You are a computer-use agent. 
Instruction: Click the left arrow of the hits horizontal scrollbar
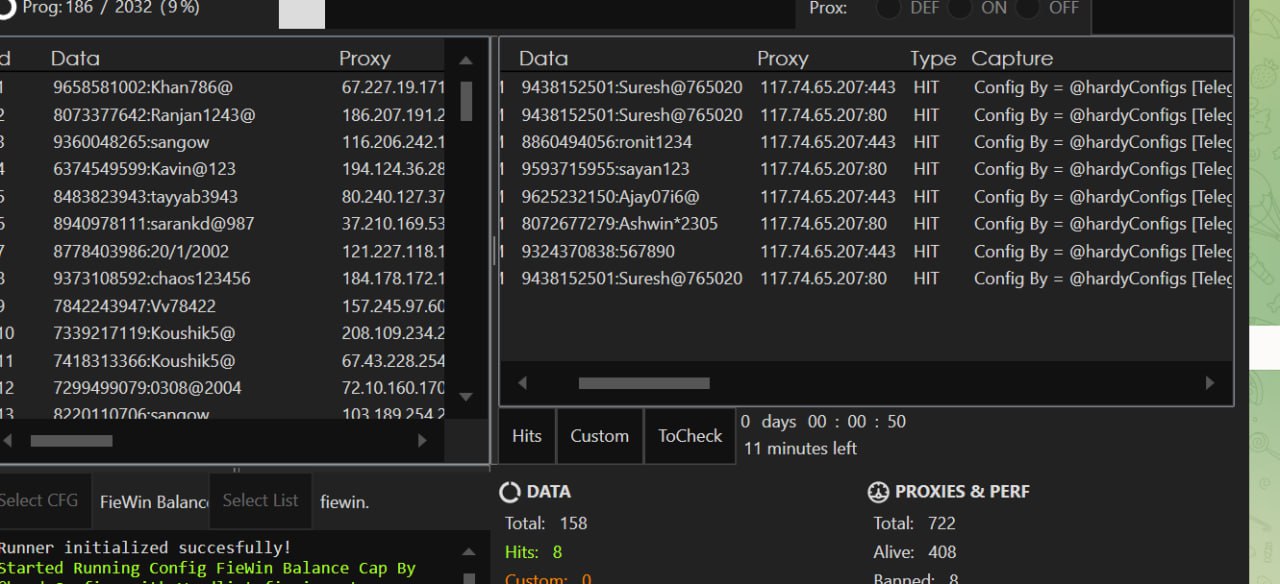pos(521,383)
